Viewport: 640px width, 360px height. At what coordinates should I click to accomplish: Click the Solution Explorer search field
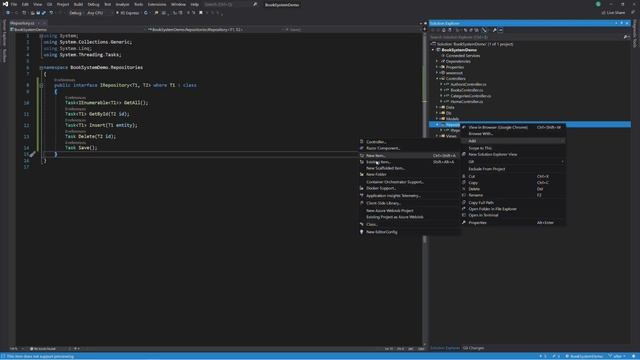pyautogui.click(x=526, y=37)
